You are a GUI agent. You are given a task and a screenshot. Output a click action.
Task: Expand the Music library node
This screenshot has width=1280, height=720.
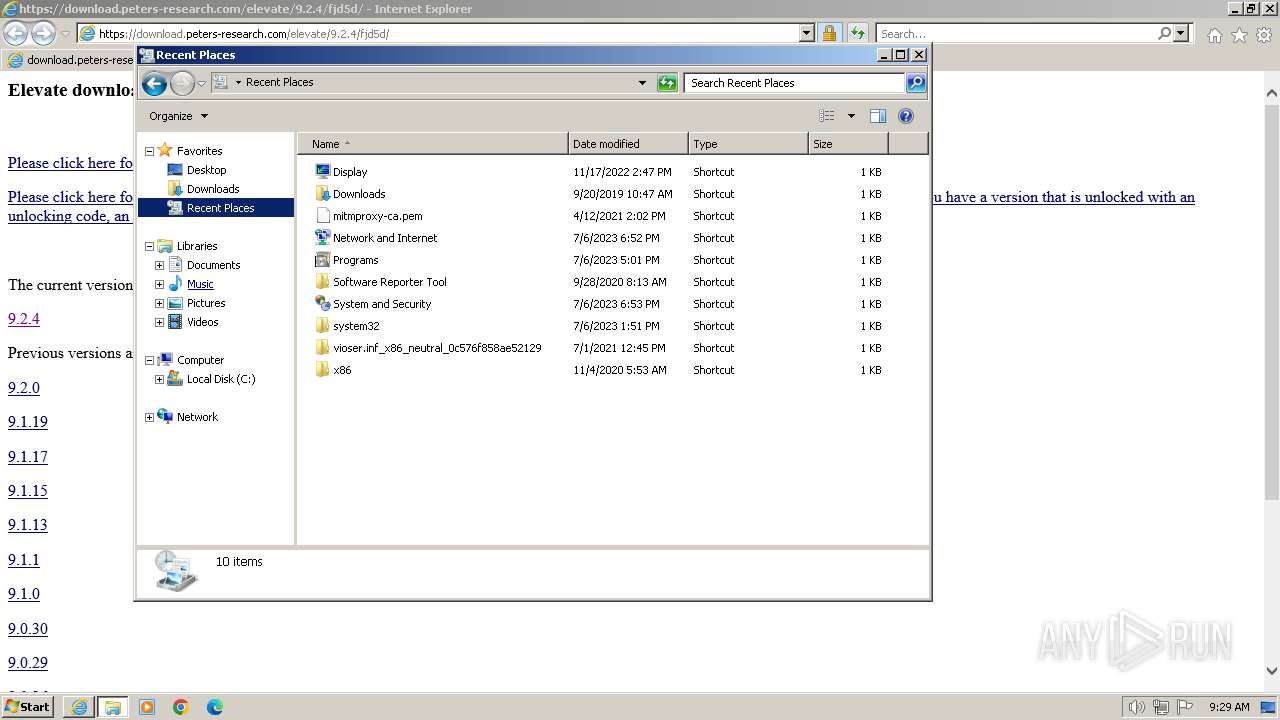coord(159,284)
